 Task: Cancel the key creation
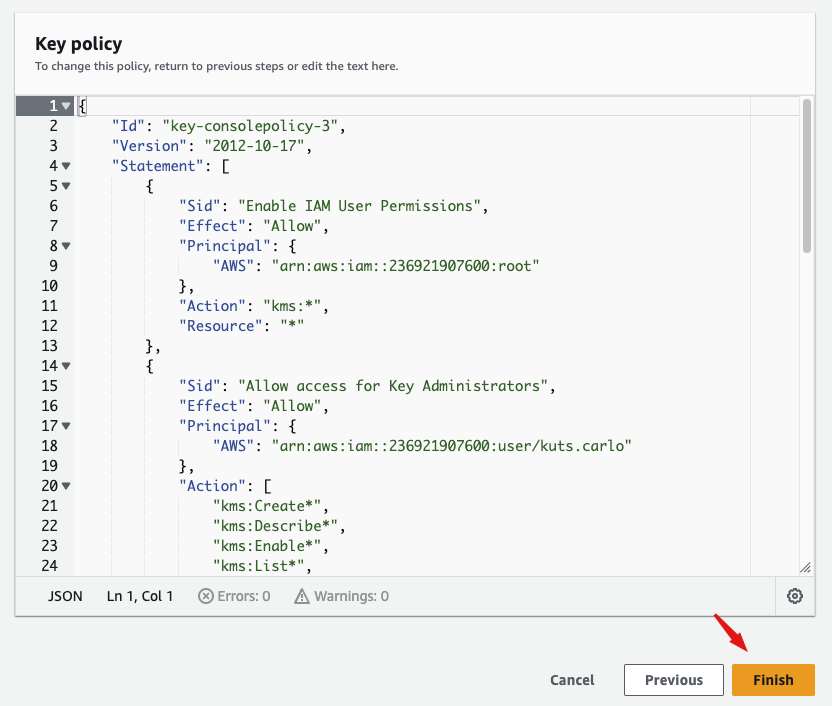(572, 680)
